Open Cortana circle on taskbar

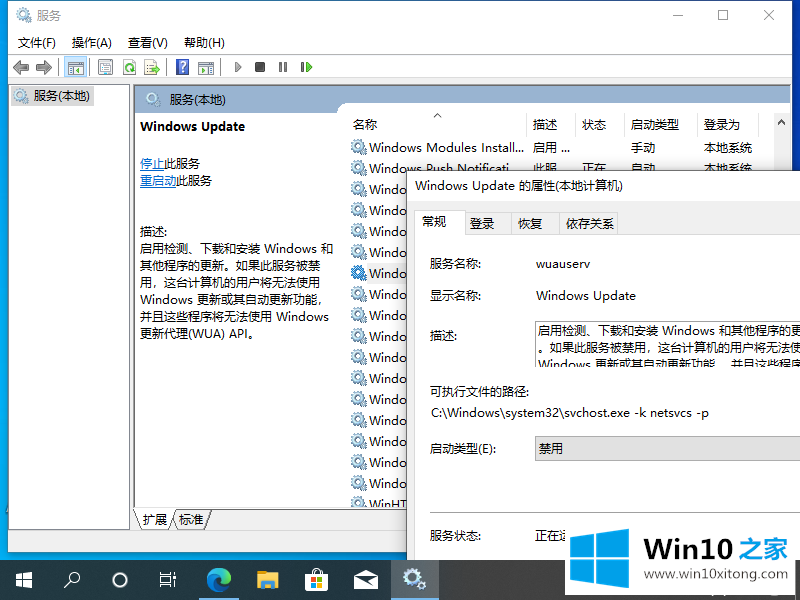(x=120, y=580)
